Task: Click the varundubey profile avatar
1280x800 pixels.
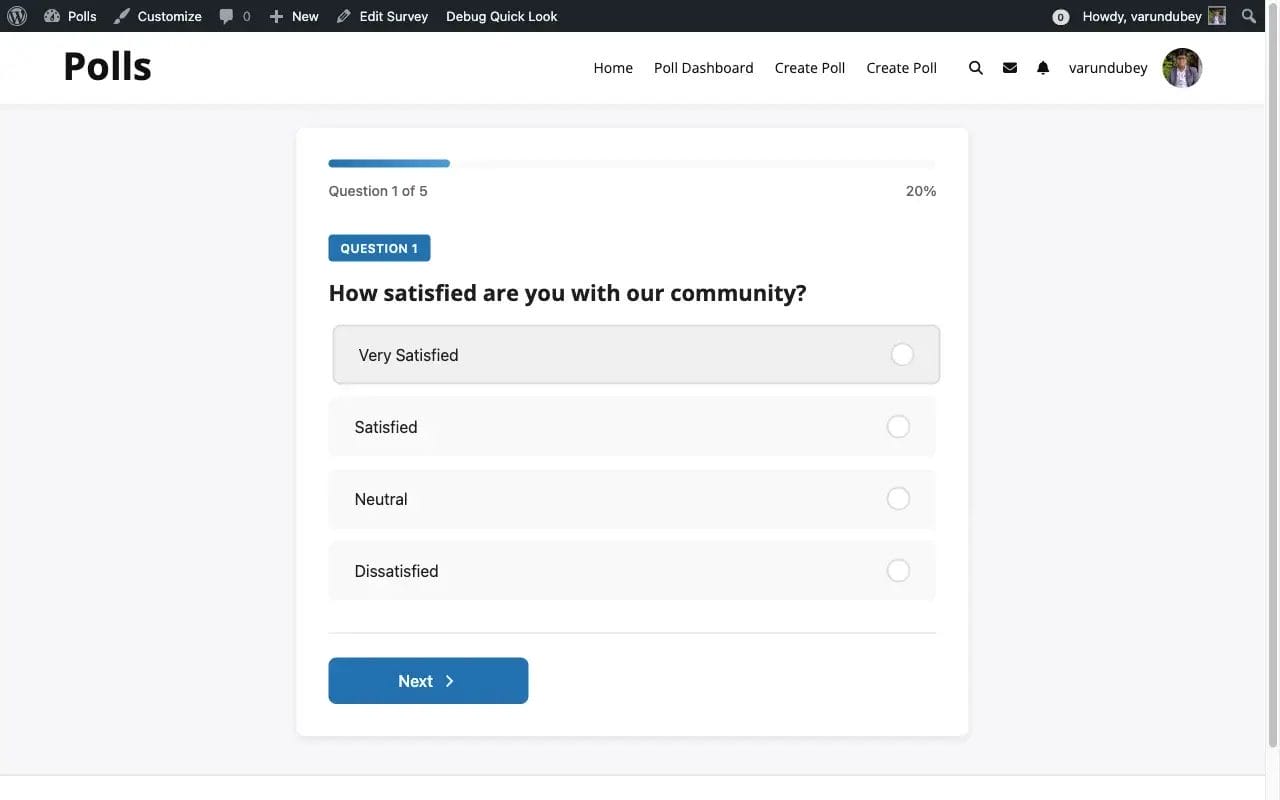Action: [x=1182, y=67]
